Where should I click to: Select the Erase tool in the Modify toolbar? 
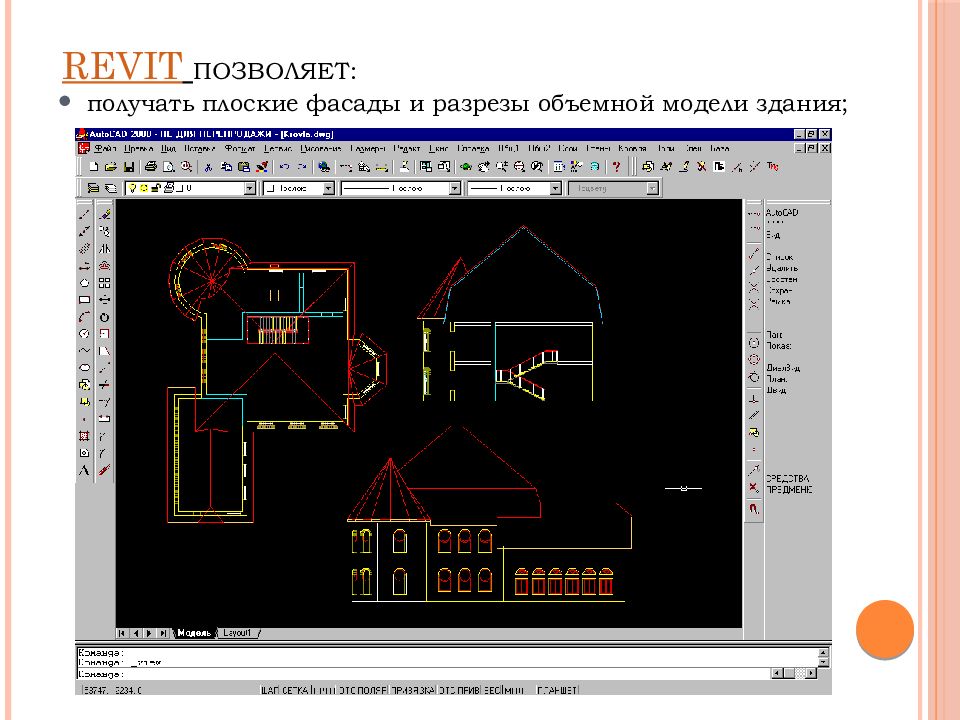[x=105, y=214]
